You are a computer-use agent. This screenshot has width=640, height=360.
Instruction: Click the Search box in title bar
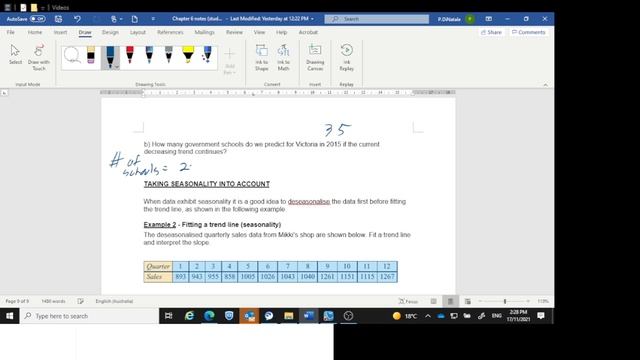pos(377,19)
